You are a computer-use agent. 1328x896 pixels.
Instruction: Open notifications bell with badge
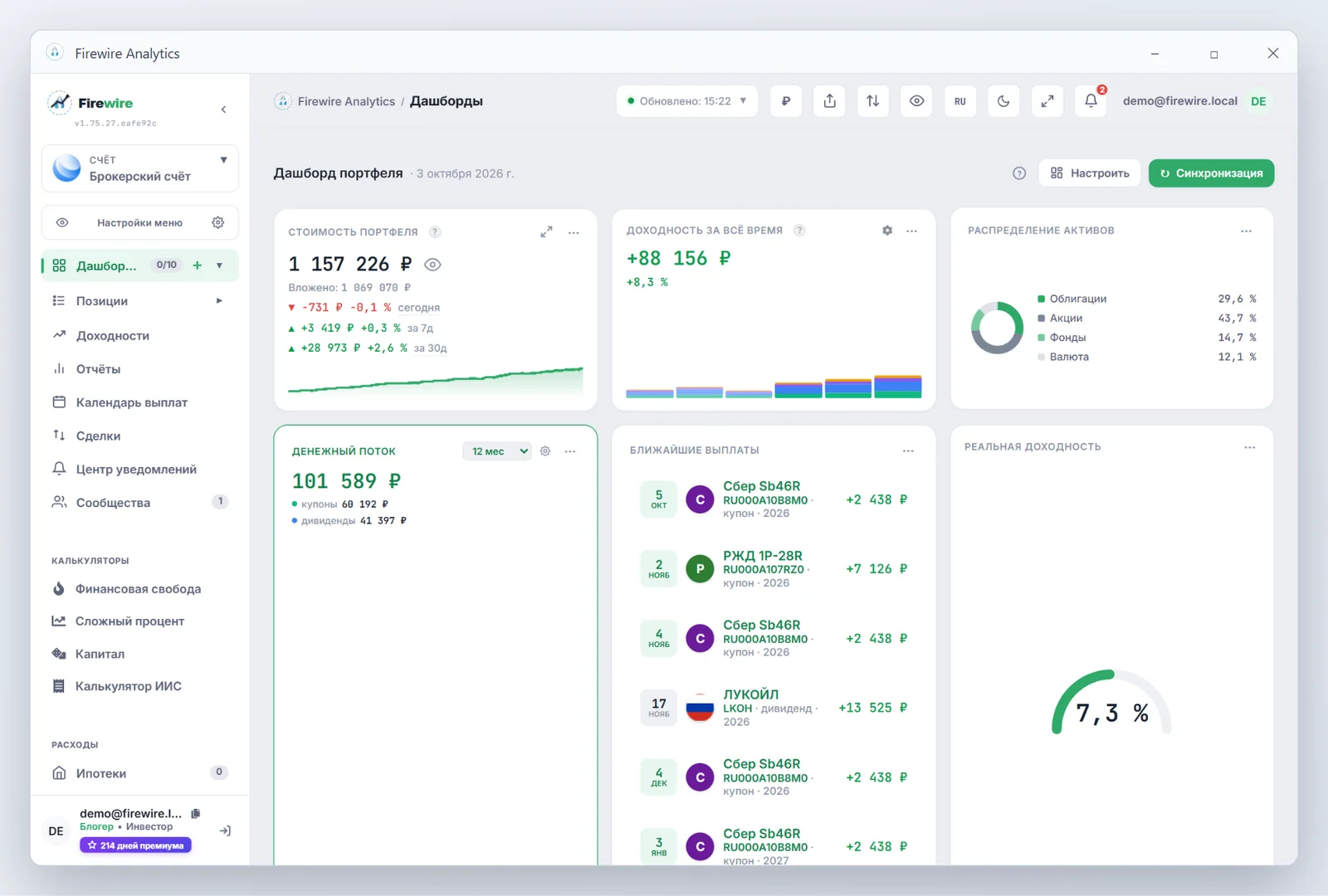click(1091, 101)
